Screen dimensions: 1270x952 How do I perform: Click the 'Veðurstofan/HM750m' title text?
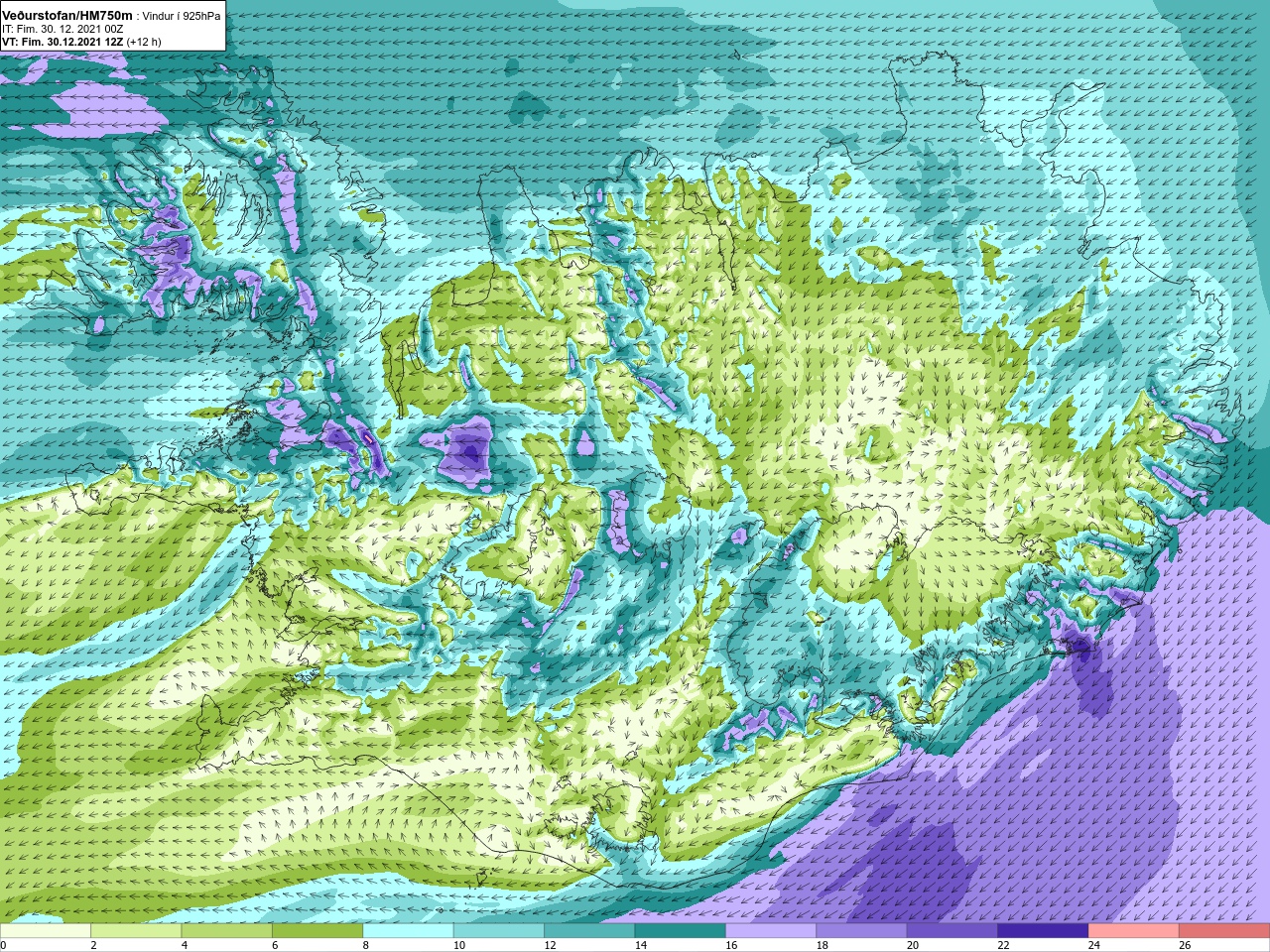(67, 16)
